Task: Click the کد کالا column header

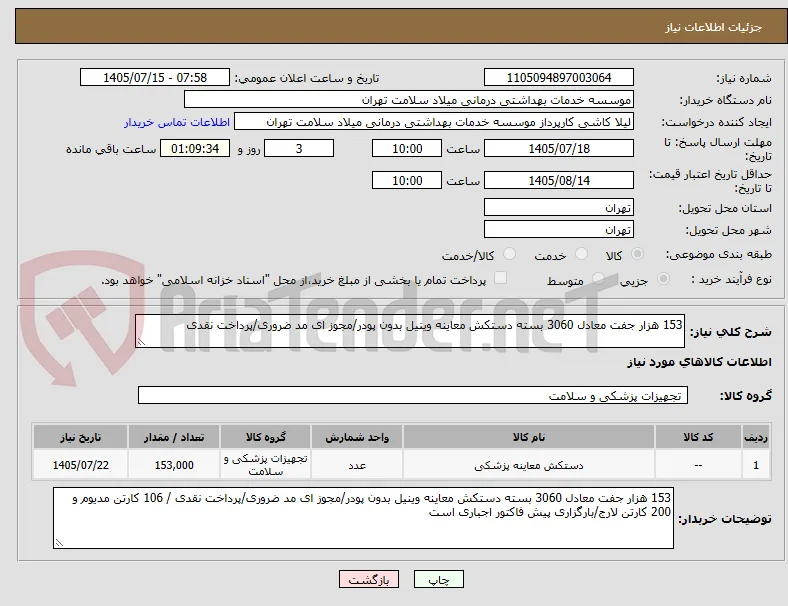Action: coord(698,437)
